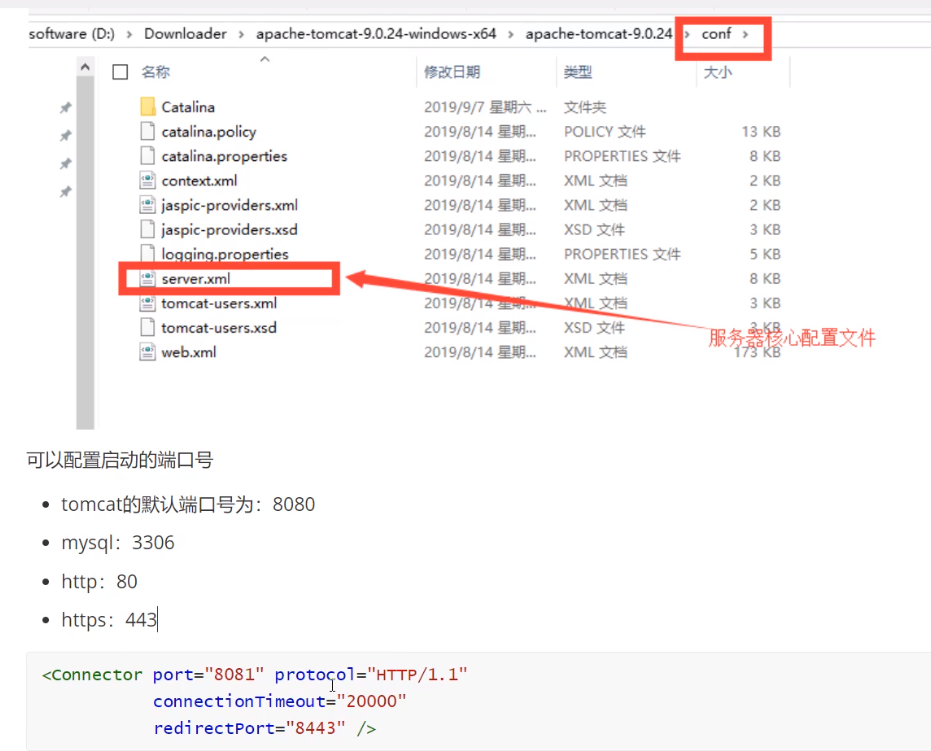Click the first pin icon in sidebar
Image resolution: width=931 pixels, height=751 pixels.
point(65,107)
